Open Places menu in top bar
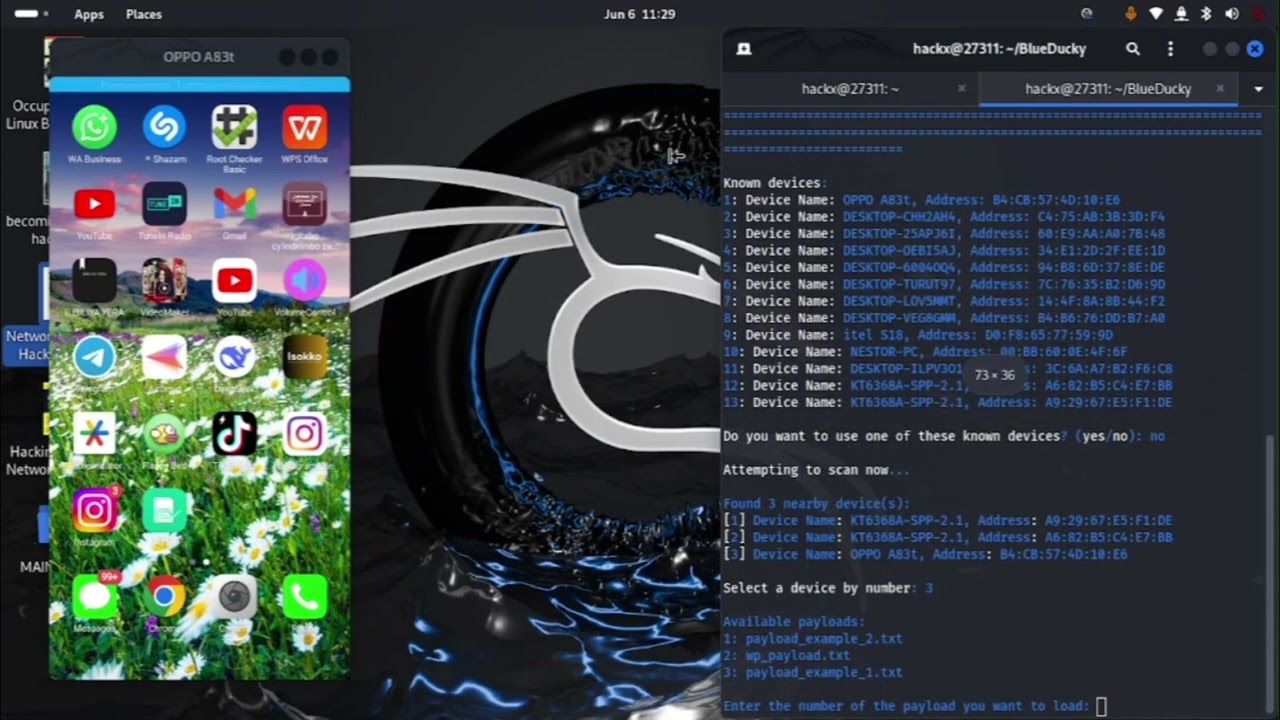 (x=144, y=14)
